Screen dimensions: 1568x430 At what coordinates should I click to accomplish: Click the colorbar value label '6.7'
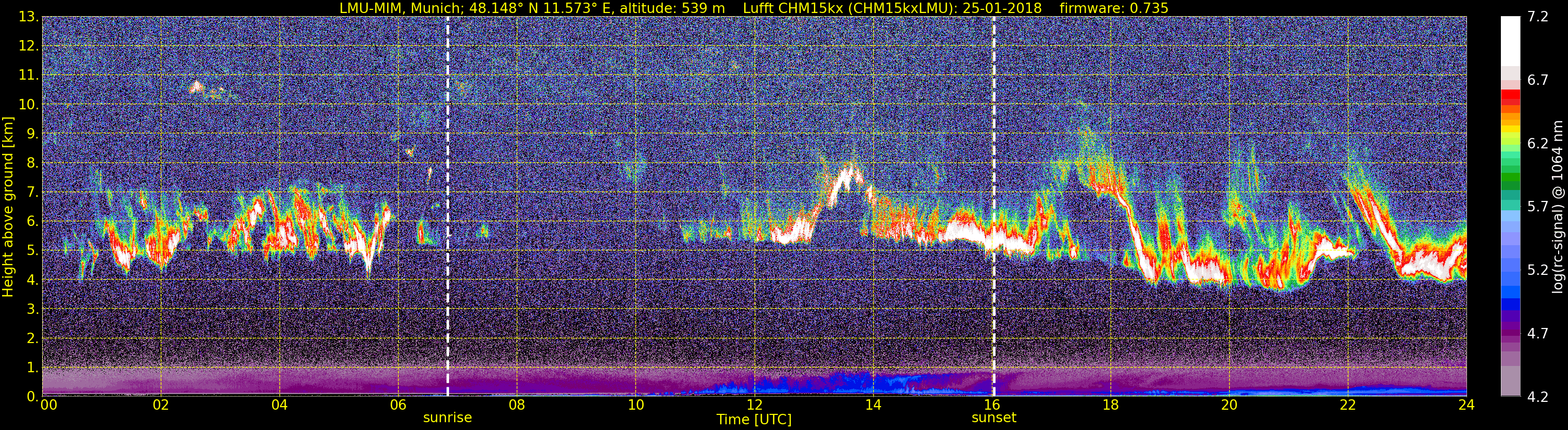(1538, 80)
